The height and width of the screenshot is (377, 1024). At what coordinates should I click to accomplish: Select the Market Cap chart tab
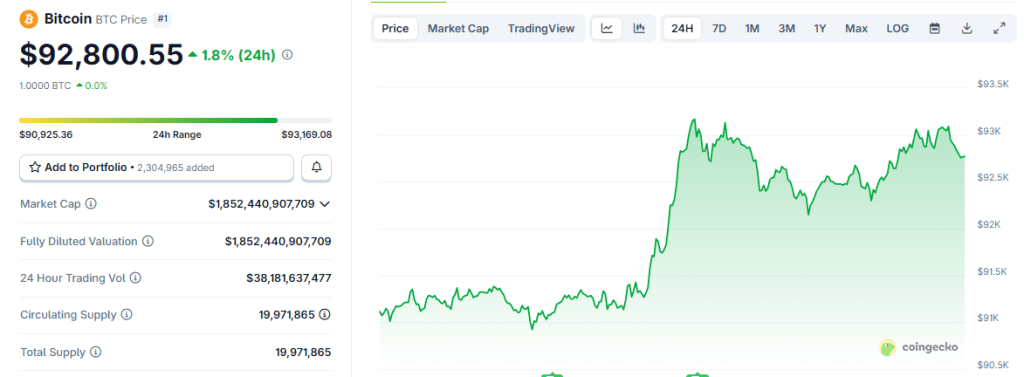coord(458,29)
